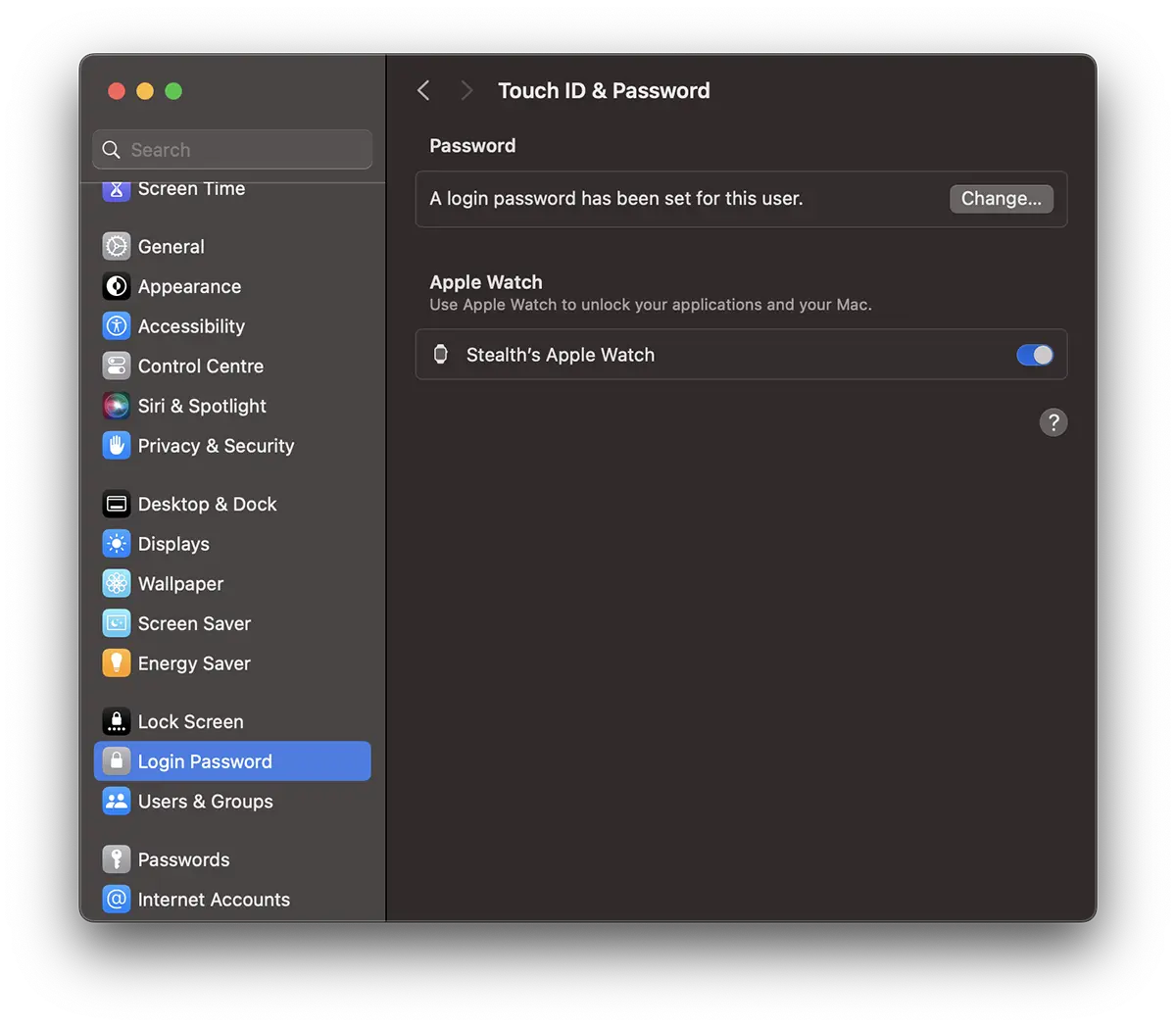Click the Login Password lock icon

pyautogui.click(x=117, y=761)
